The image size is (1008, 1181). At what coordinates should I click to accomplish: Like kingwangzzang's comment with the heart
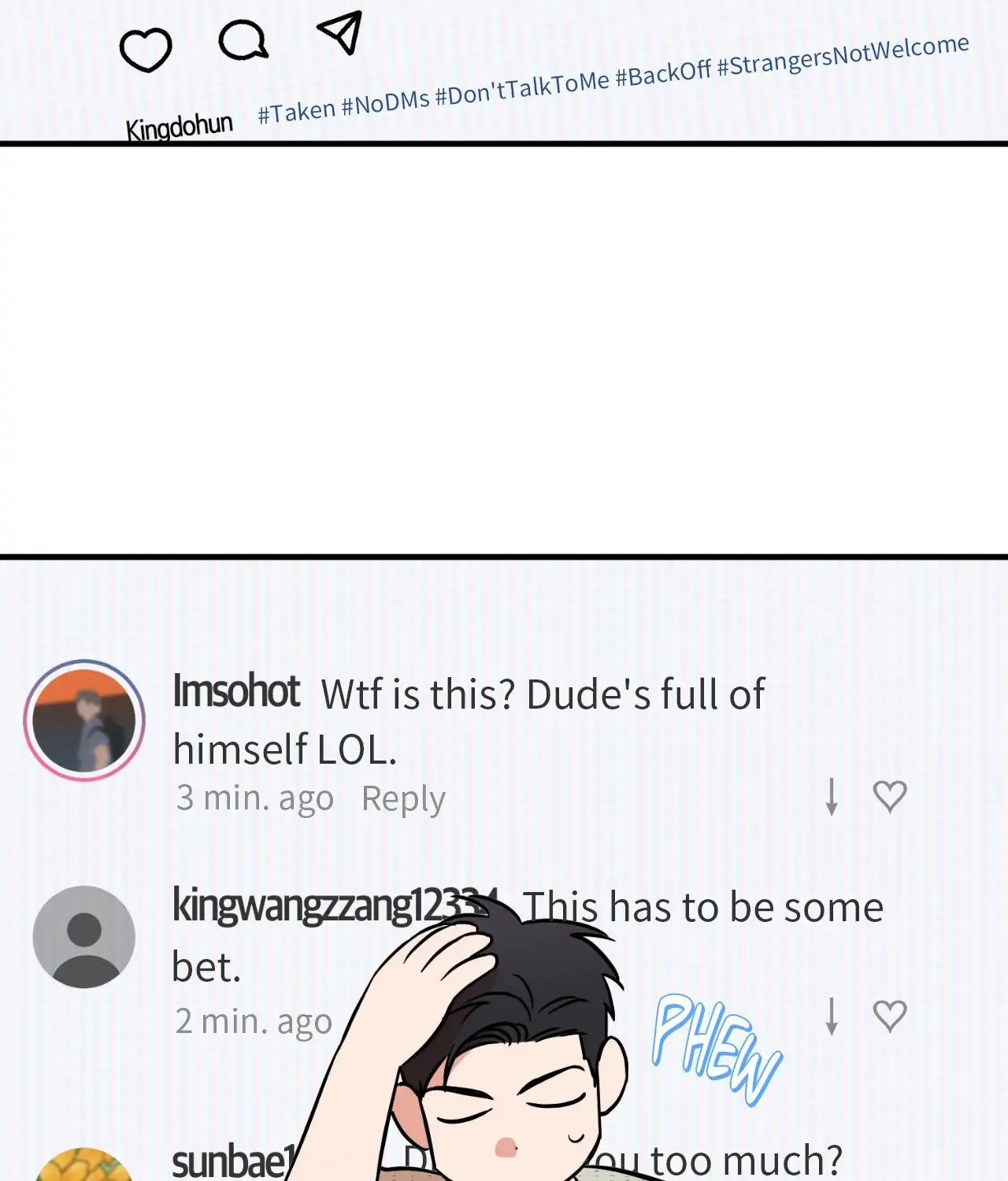[890, 1016]
